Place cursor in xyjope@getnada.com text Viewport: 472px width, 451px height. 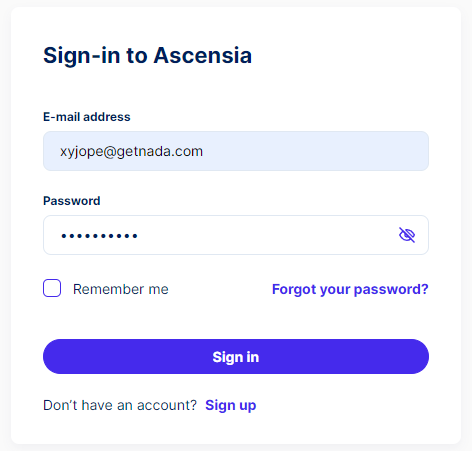coord(131,152)
